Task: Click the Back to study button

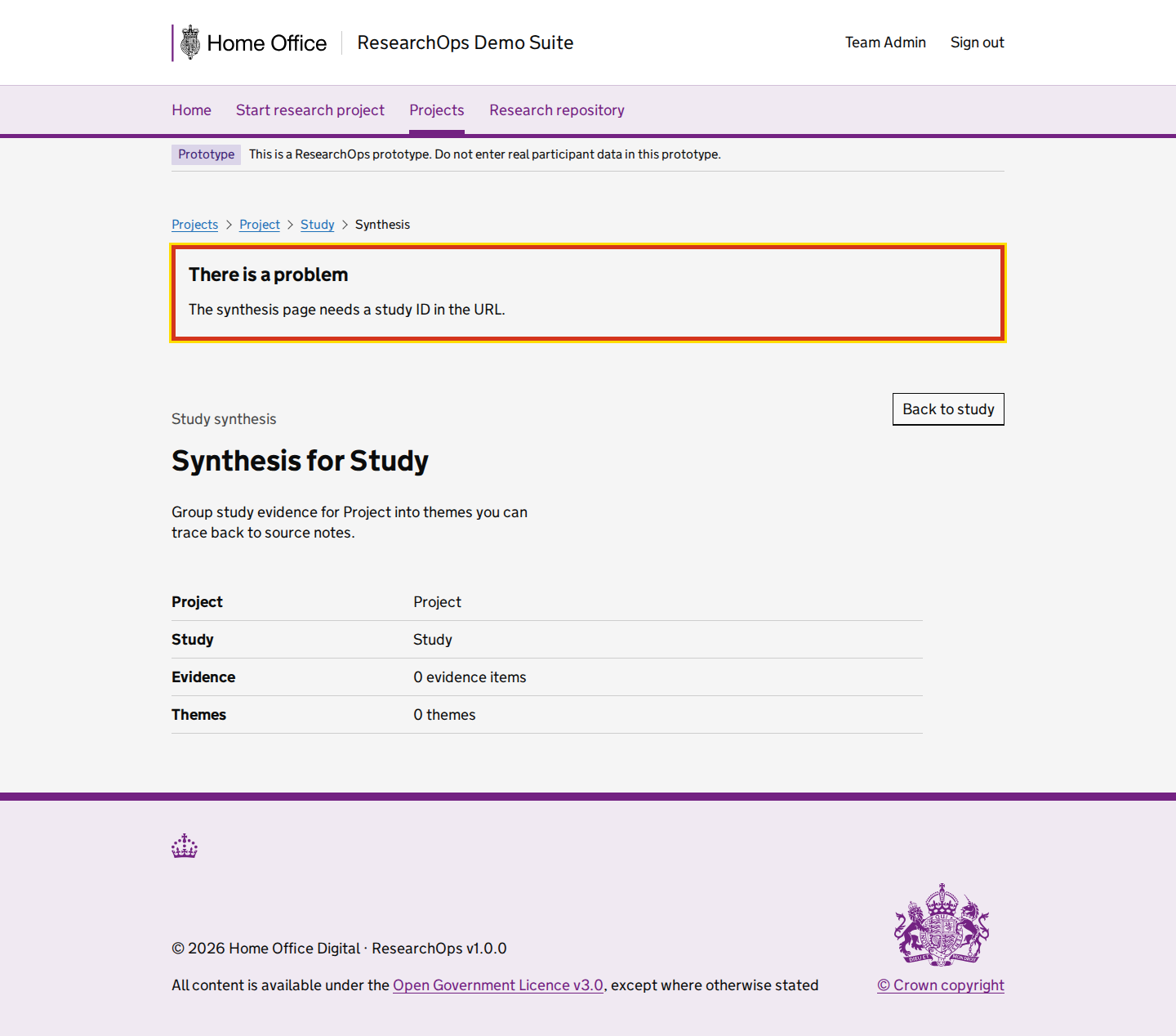Action: pyautogui.click(x=948, y=409)
